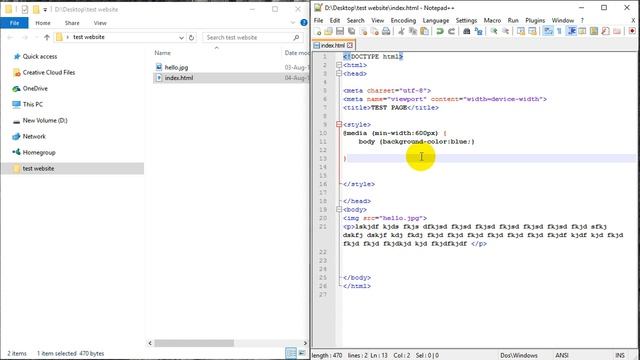Collapse the style block fold on line 9
640x360 pixels.
point(339,124)
